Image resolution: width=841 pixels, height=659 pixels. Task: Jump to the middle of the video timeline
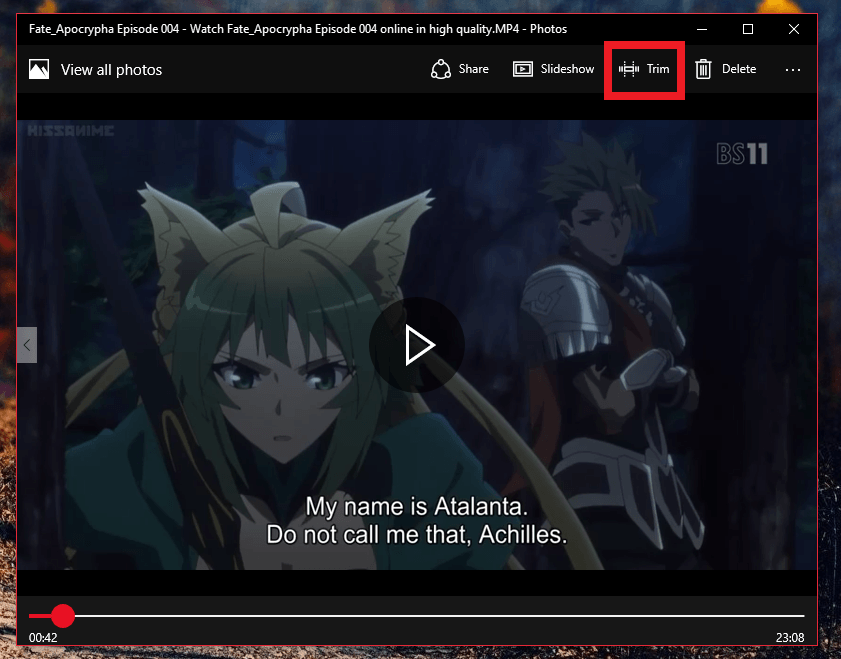pyautogui.click(x=417, y=616)
